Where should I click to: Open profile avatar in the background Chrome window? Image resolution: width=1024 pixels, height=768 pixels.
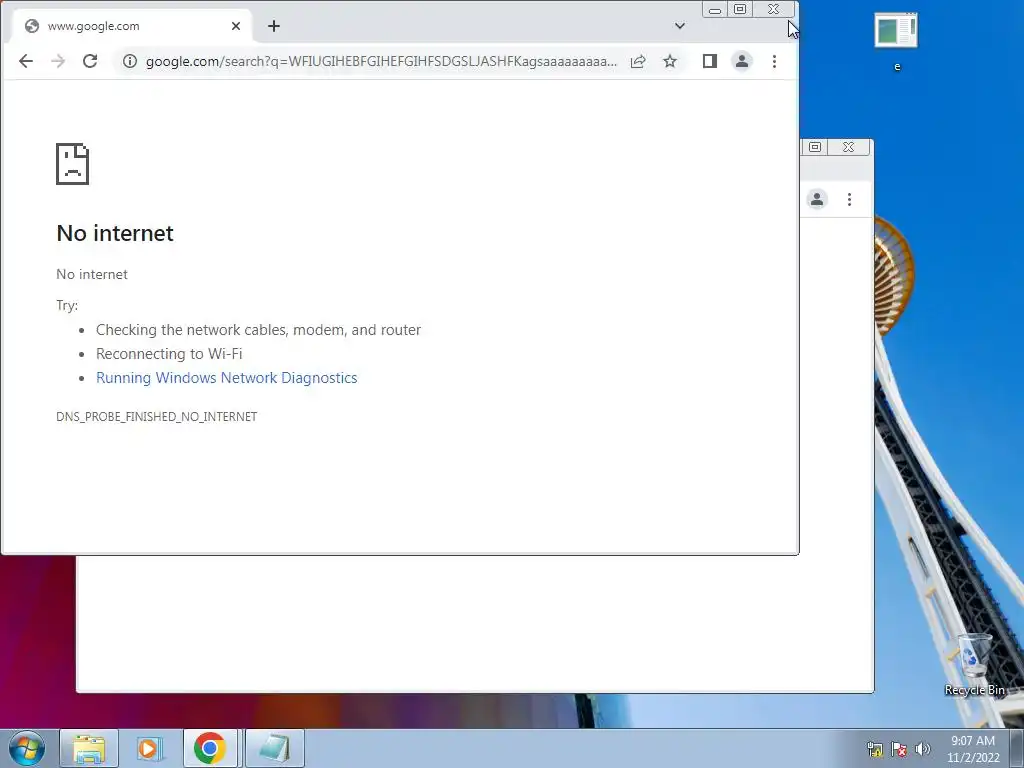click(x=817, y=199)
